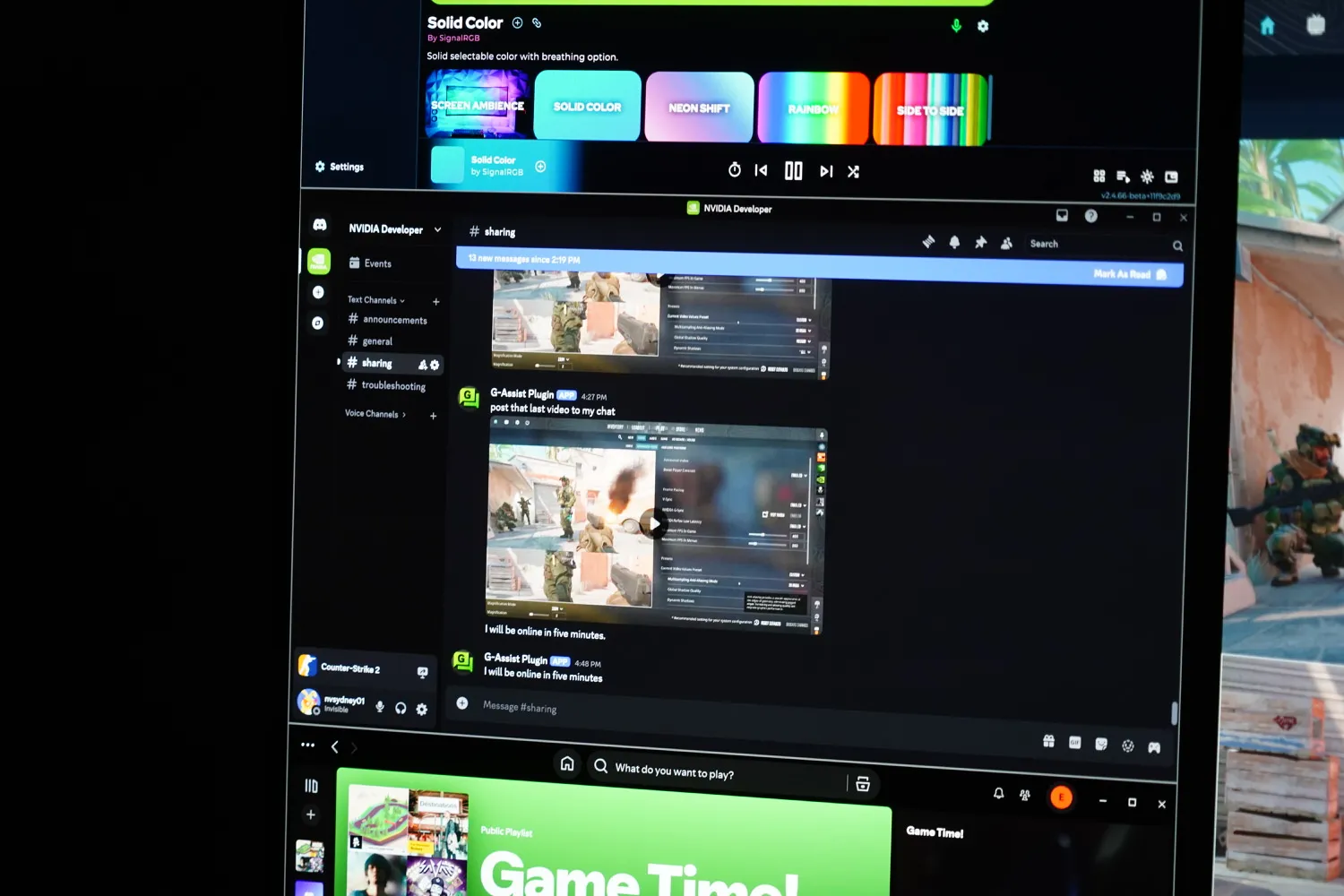Image resolution: width=1344 pixels, height=896 pixels.
Task: Open the apps game controller icon in Discord
Action: point(1154,747)
